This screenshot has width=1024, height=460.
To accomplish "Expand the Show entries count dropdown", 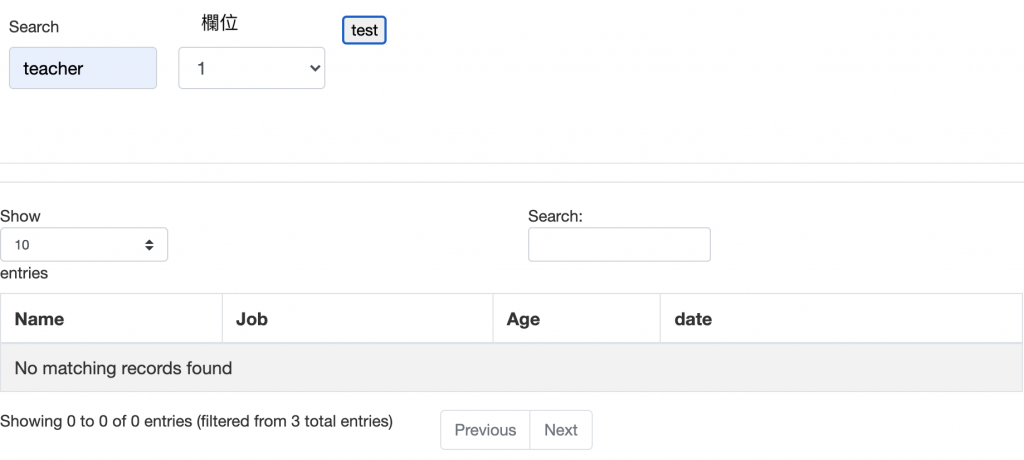I will pyautogui.click(x=84, y=245).
